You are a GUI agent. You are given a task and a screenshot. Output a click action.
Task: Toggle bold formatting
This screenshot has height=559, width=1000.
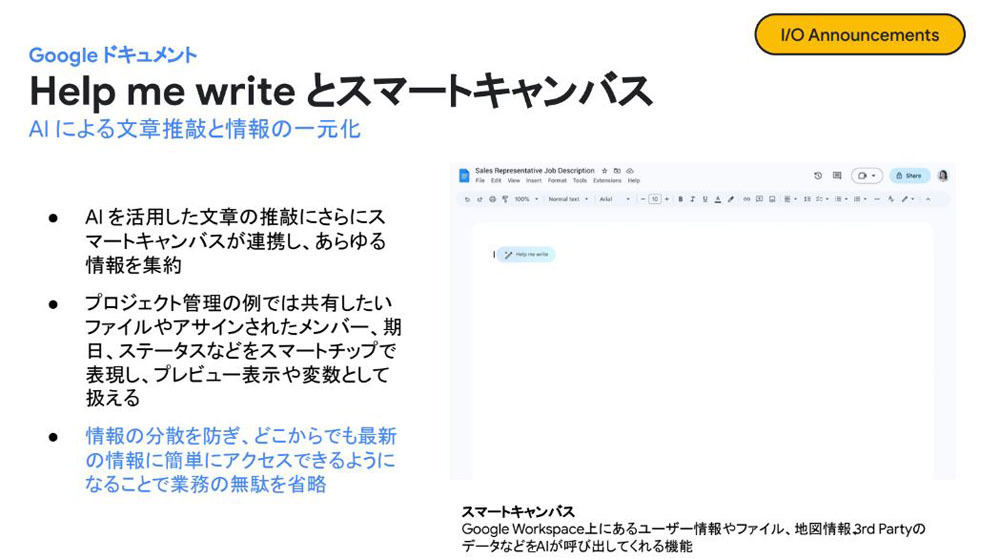pos(680,199)
